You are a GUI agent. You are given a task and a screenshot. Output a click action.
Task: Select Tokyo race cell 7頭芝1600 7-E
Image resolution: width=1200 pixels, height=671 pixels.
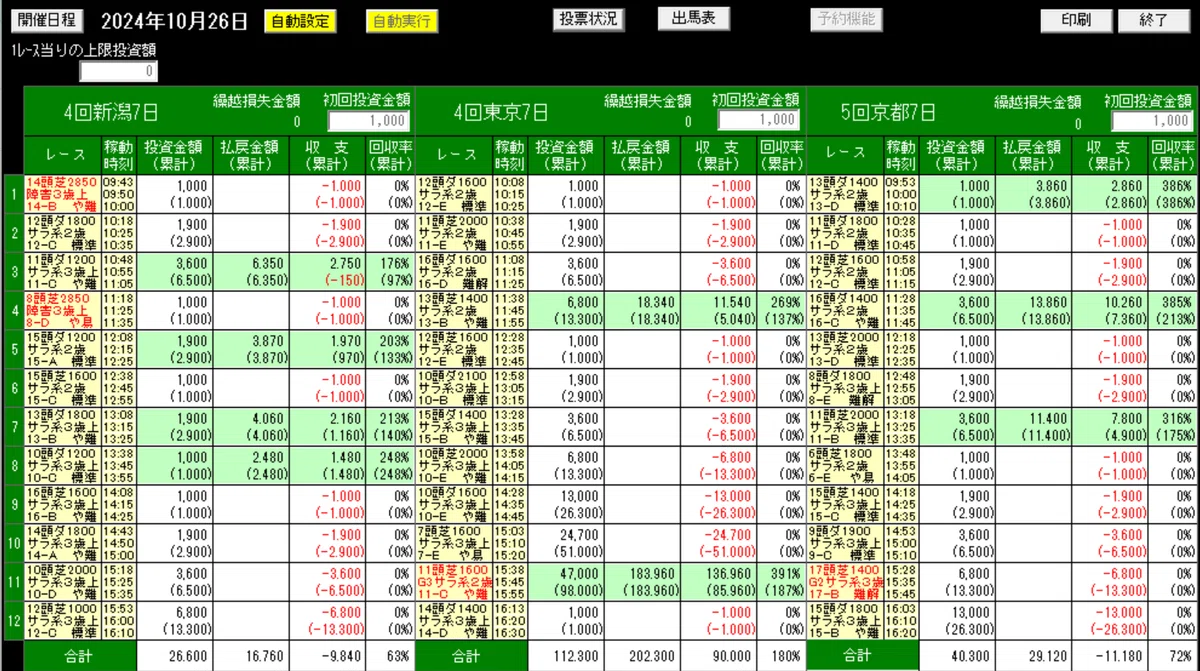click(453, 542)
